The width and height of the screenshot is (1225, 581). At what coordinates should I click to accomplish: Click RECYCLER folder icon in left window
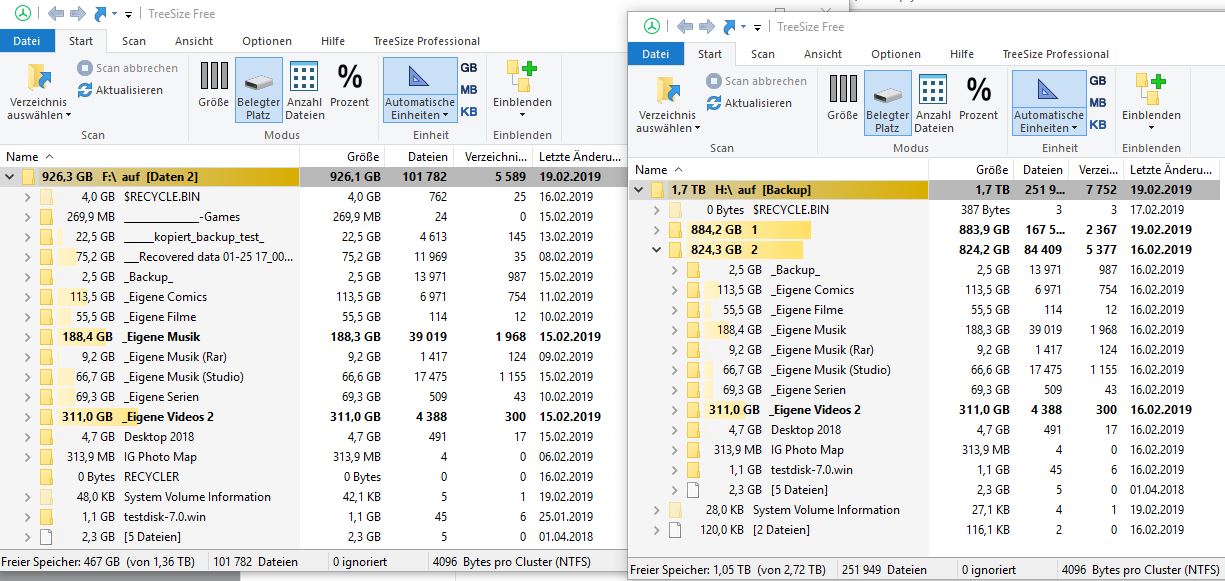click(46, 477)
